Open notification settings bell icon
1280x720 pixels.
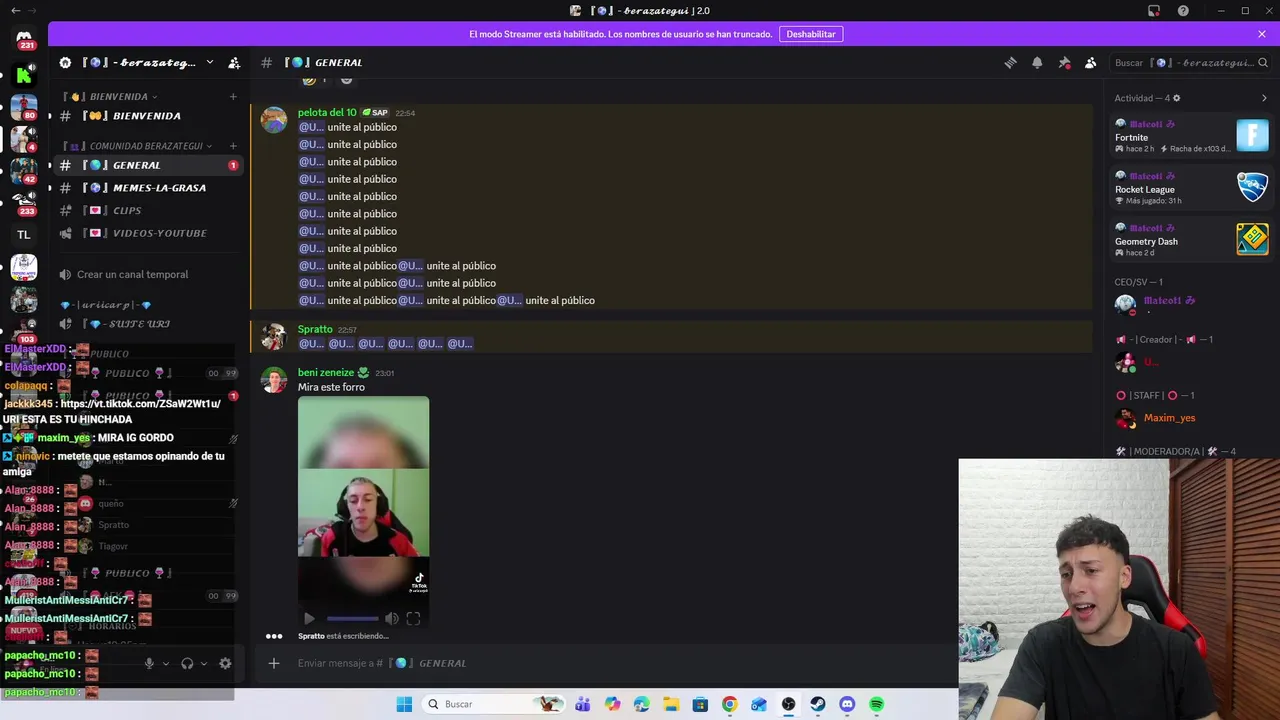pos(1037,62)
